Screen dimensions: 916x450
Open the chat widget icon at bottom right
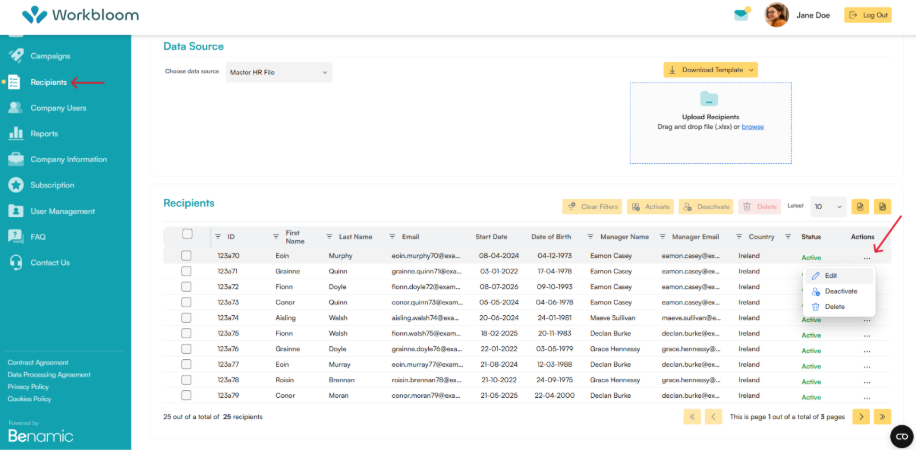[901, 437]
